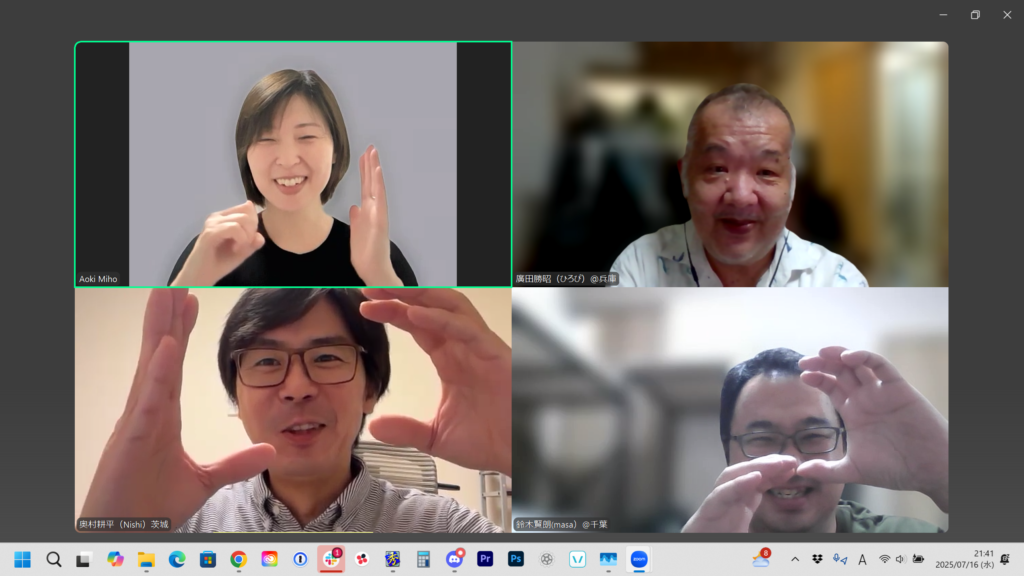Screen dimensions: 1024x576
Task: Click the Zoom taskbar icon
Action: (x=639, y=559)
